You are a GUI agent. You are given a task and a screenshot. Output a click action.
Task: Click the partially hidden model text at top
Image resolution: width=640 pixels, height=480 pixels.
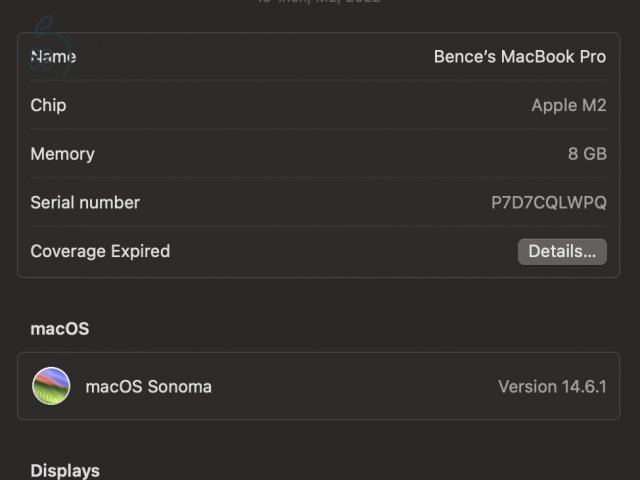[x=318, y=3]
